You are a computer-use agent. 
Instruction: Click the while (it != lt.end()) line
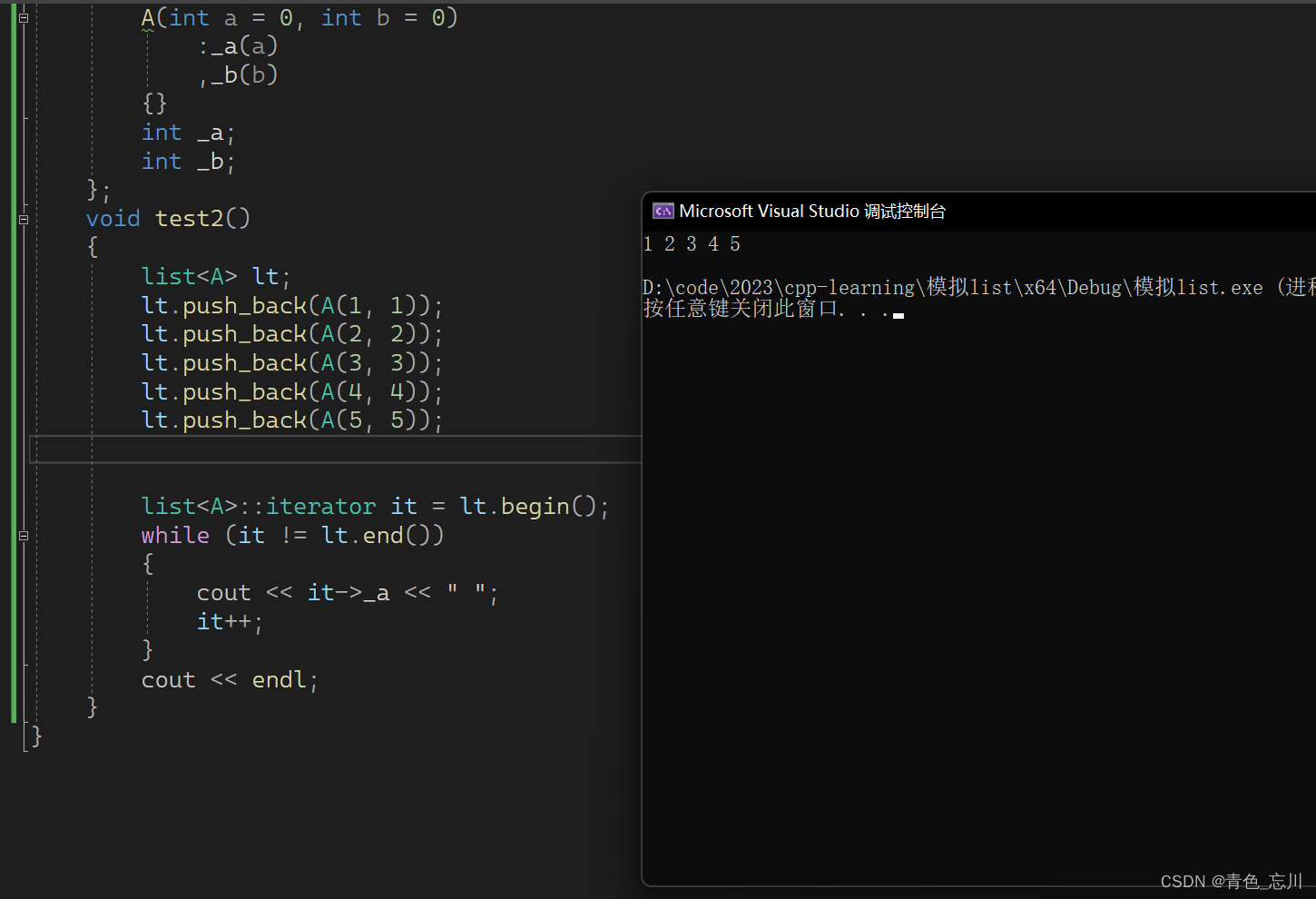[x=292, y=535]
